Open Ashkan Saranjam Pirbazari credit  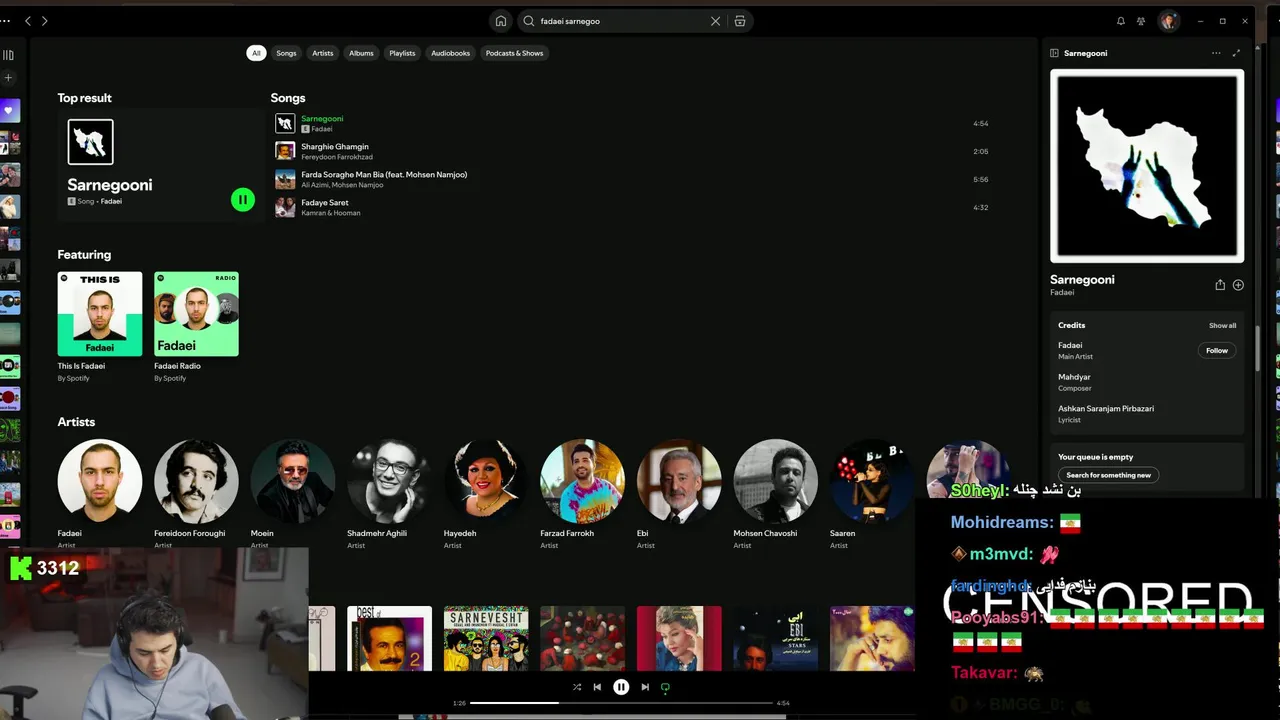click(x=1106, y=409)
